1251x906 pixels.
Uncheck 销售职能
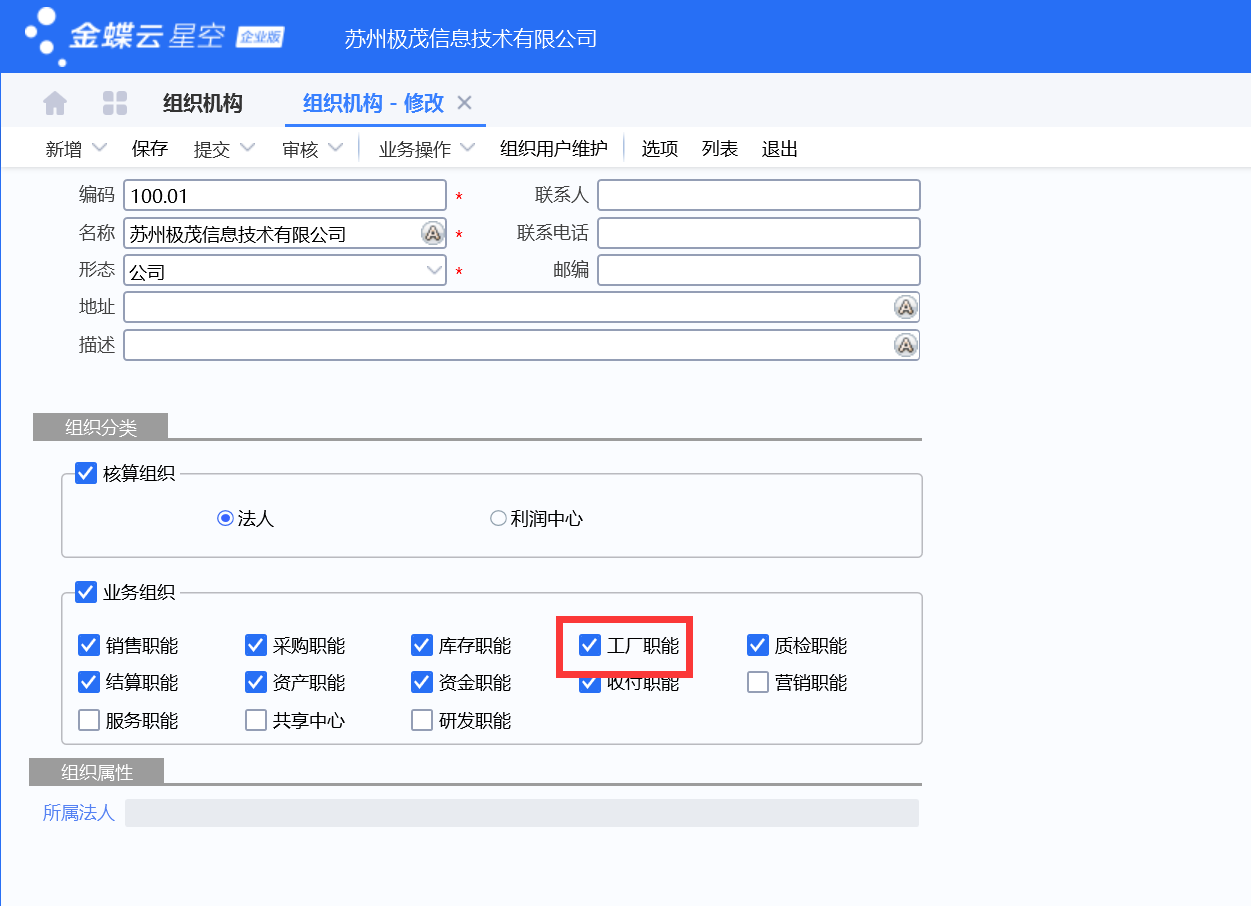point(89,645)
